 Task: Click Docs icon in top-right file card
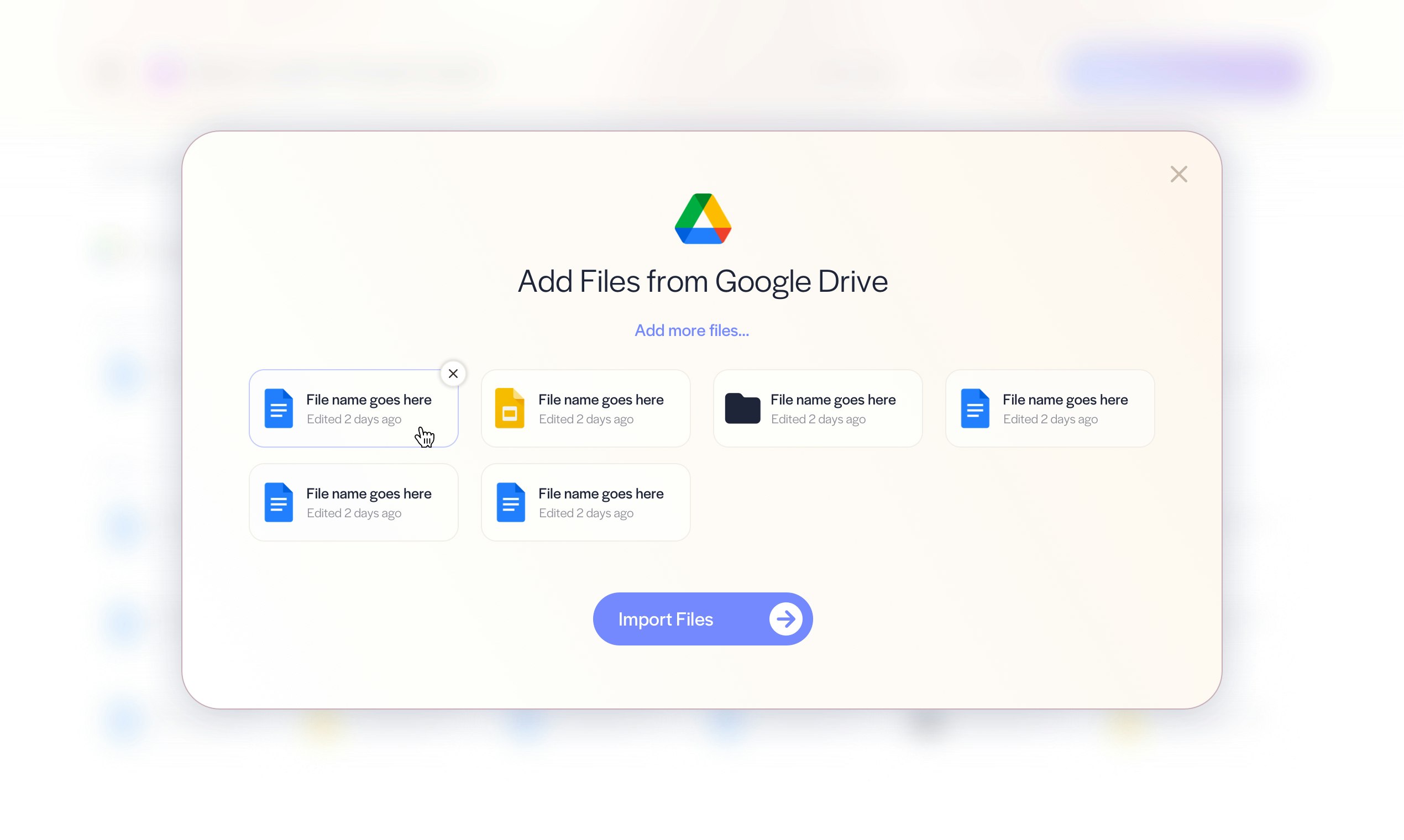975,408
